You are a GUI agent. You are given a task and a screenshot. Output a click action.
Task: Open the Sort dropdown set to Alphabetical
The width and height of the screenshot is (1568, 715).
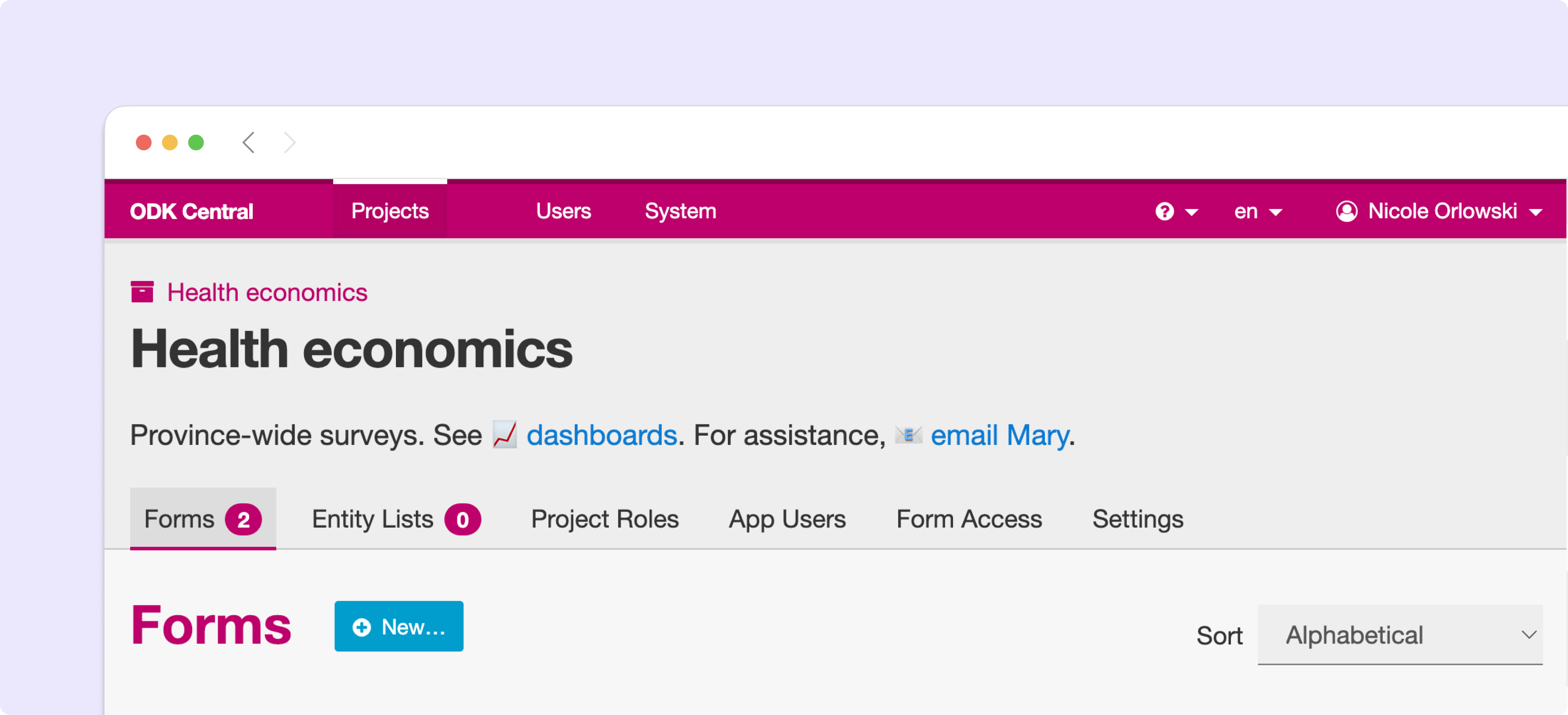pyautogui.click(x=1400, y=634)
